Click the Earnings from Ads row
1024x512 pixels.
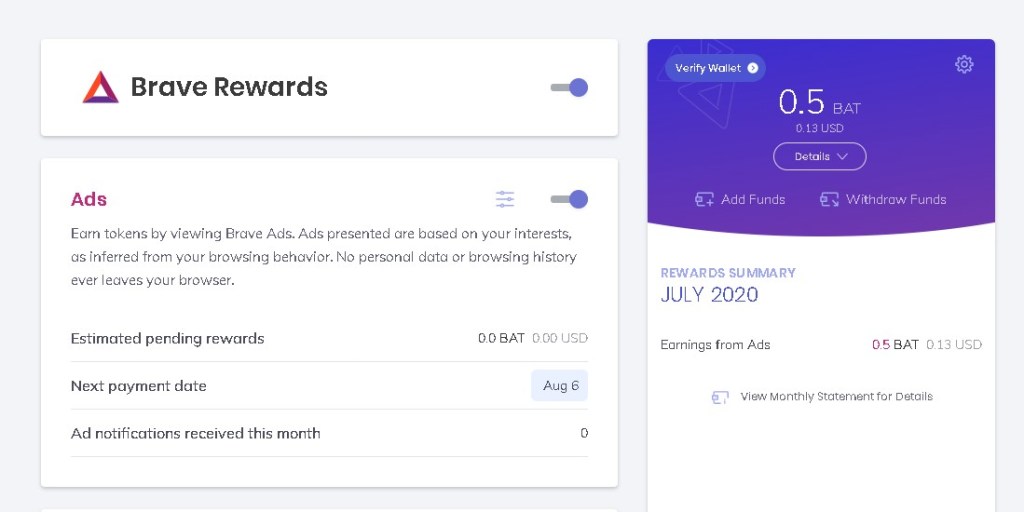(715, 345)
